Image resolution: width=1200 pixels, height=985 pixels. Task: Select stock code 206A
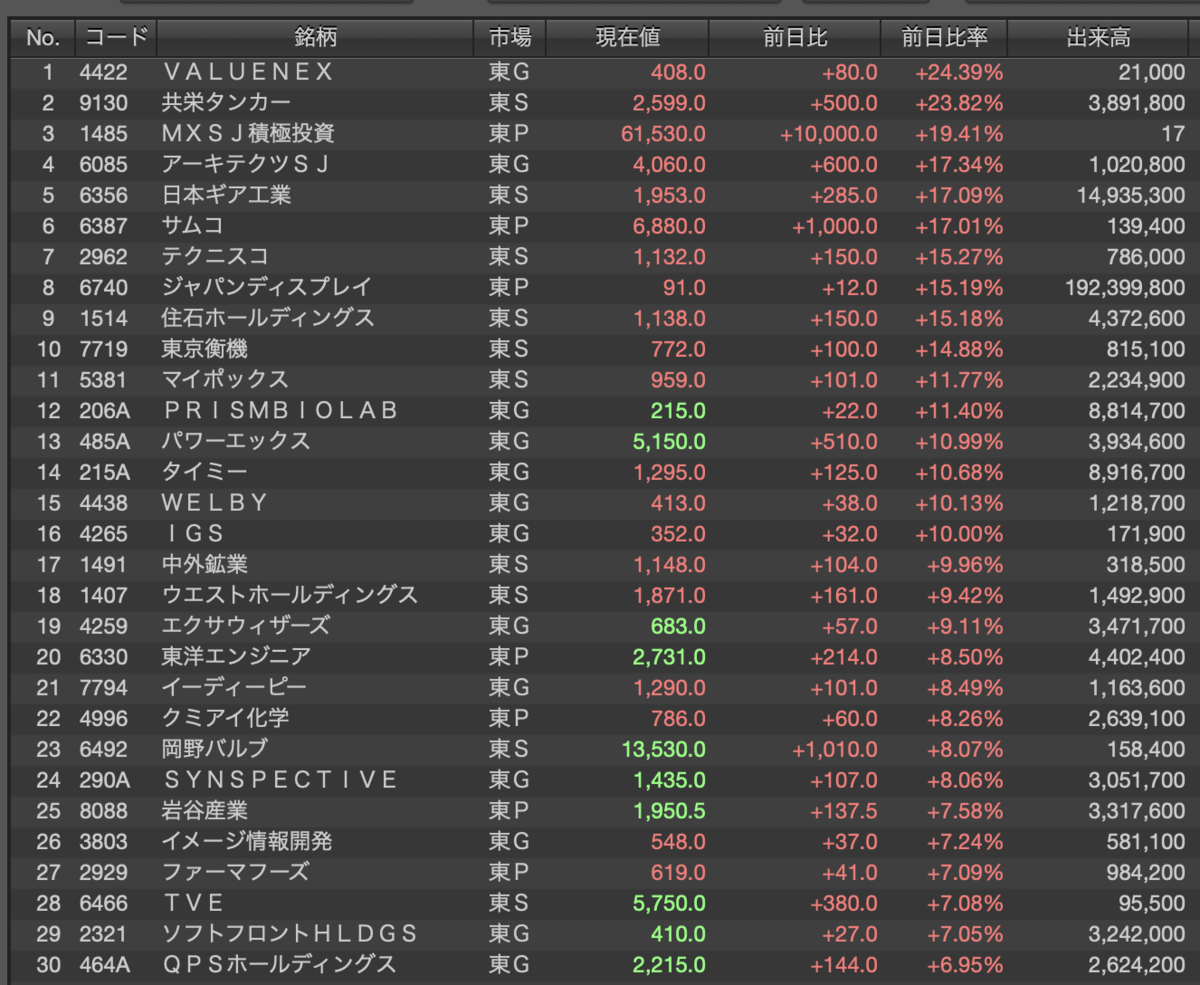tap(104, 411)
